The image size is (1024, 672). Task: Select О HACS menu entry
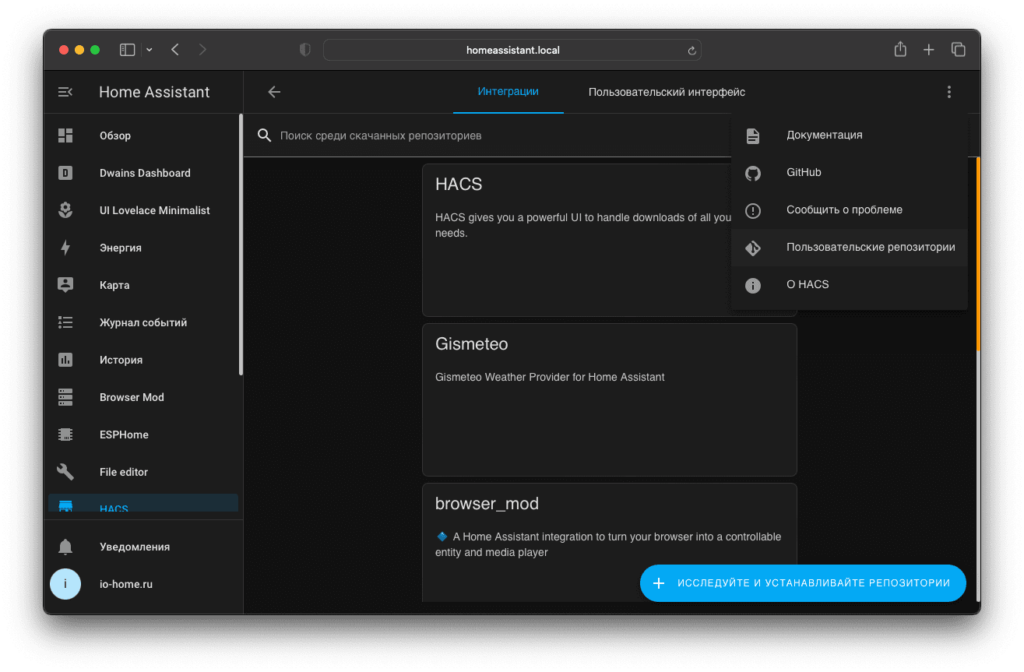point(849,285)
